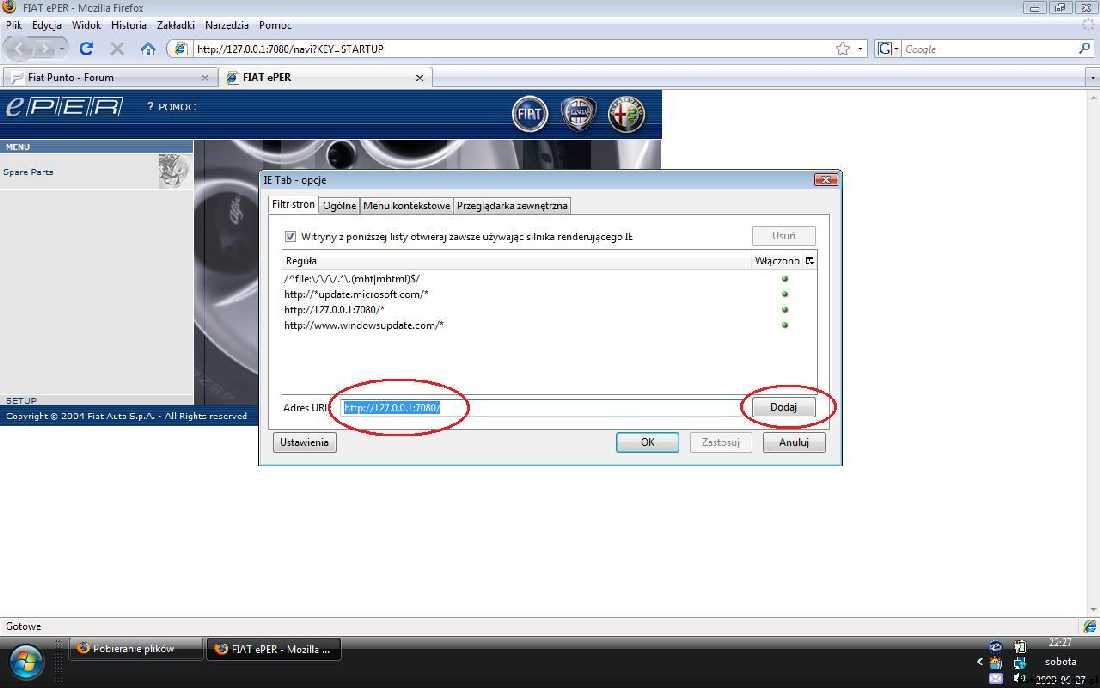This screenshot has width=1100, height=688.
Task: Click SETUP in the ePER sidebar
Action: click(21, 400)
